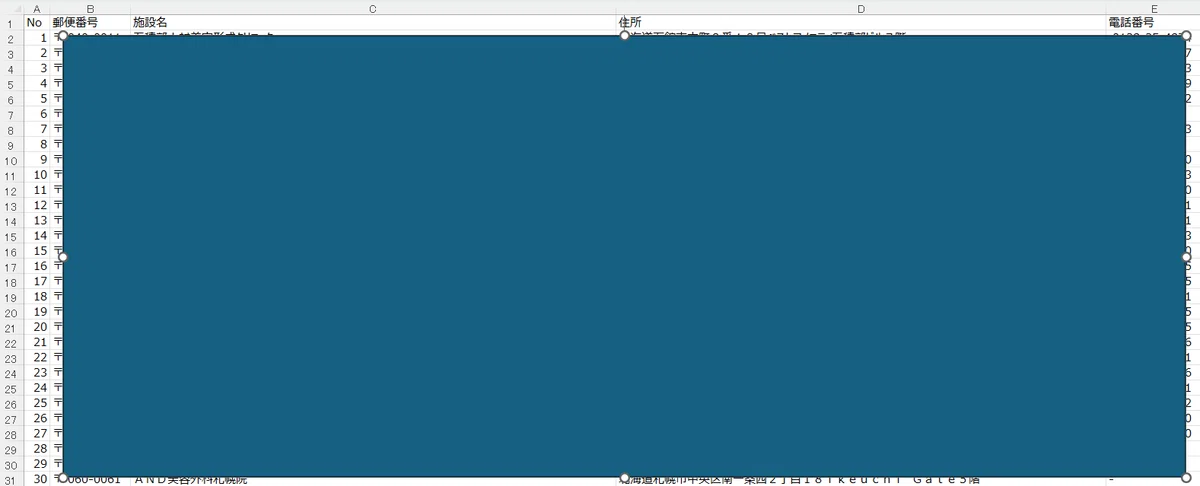Click the 'No' header cell
Screen dimensions: 1200x486
[x=37, y=22]
